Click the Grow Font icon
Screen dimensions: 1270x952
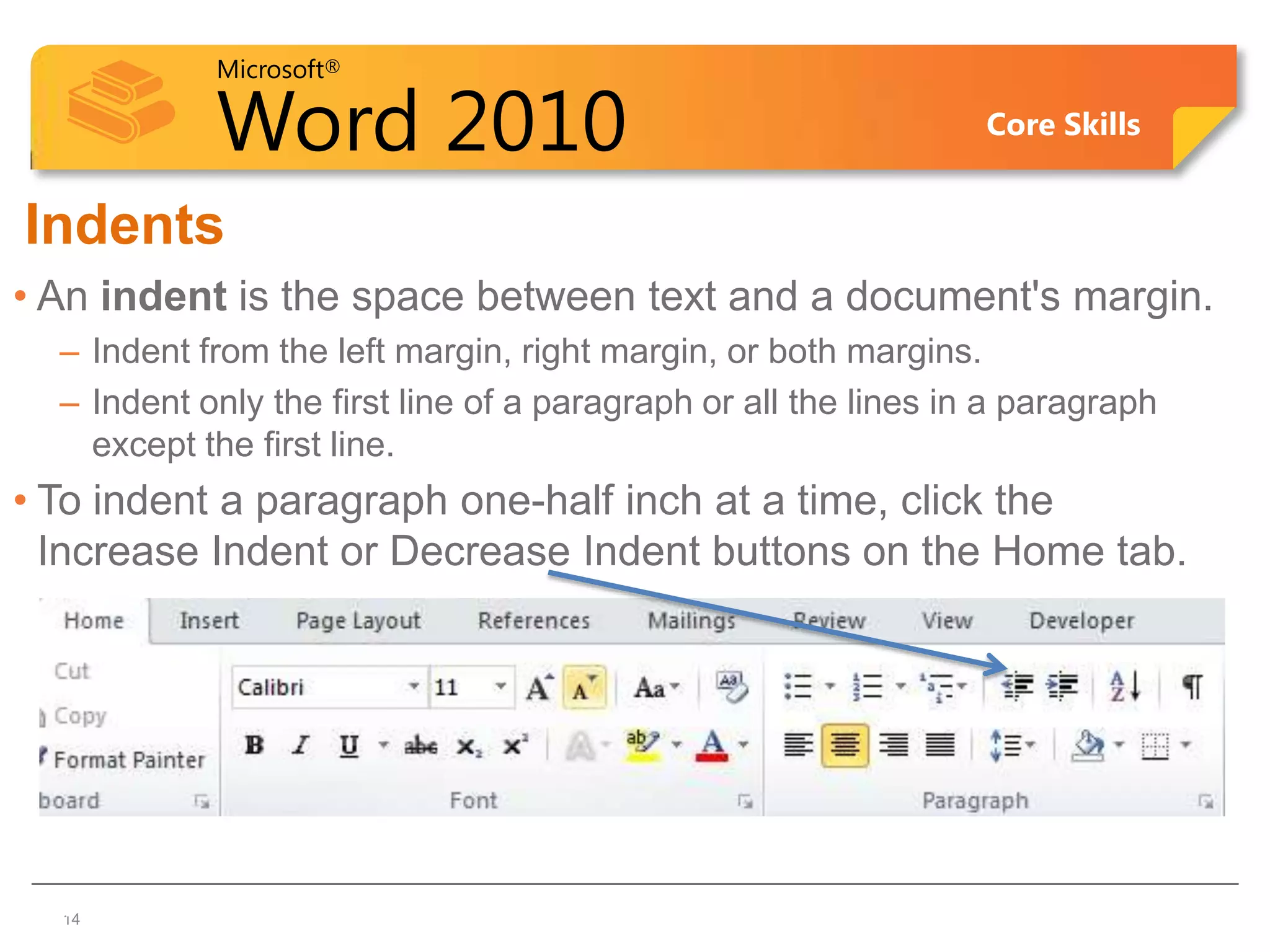point(539,687)
